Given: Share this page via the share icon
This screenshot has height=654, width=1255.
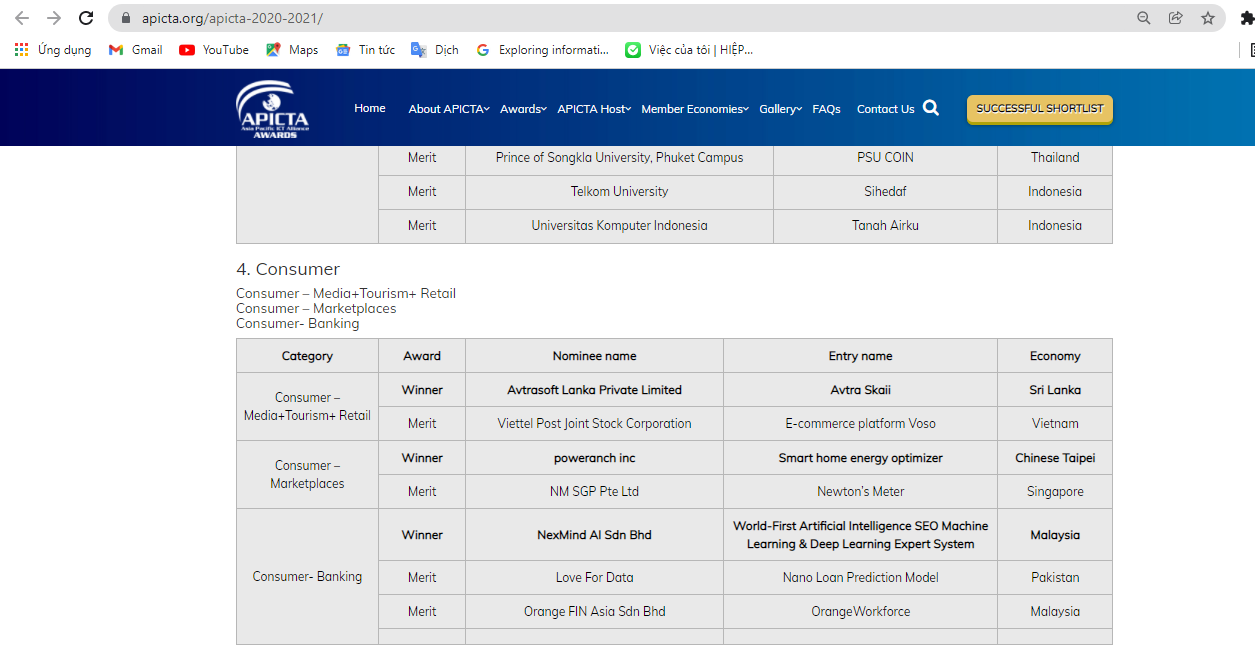Looking at the screenshot, I should pos(1176,18).
